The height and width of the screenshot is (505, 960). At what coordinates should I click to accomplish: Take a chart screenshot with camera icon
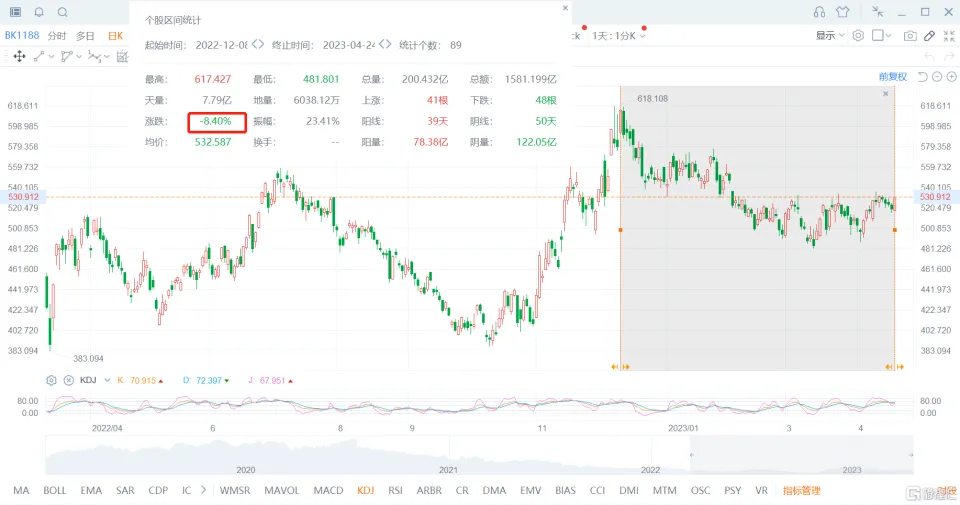point(909,35)
